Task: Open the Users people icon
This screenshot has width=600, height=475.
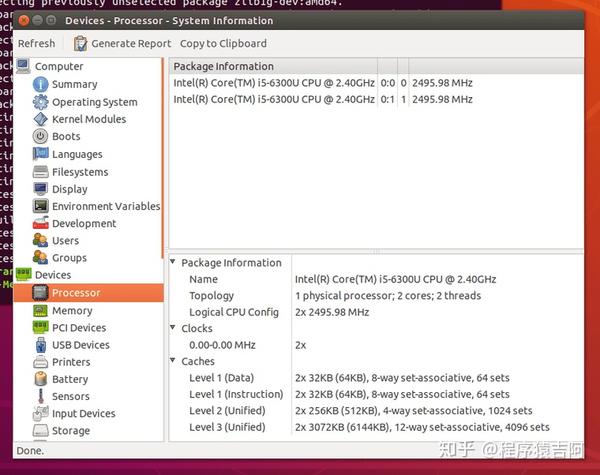Action: (x=41, y=240)
